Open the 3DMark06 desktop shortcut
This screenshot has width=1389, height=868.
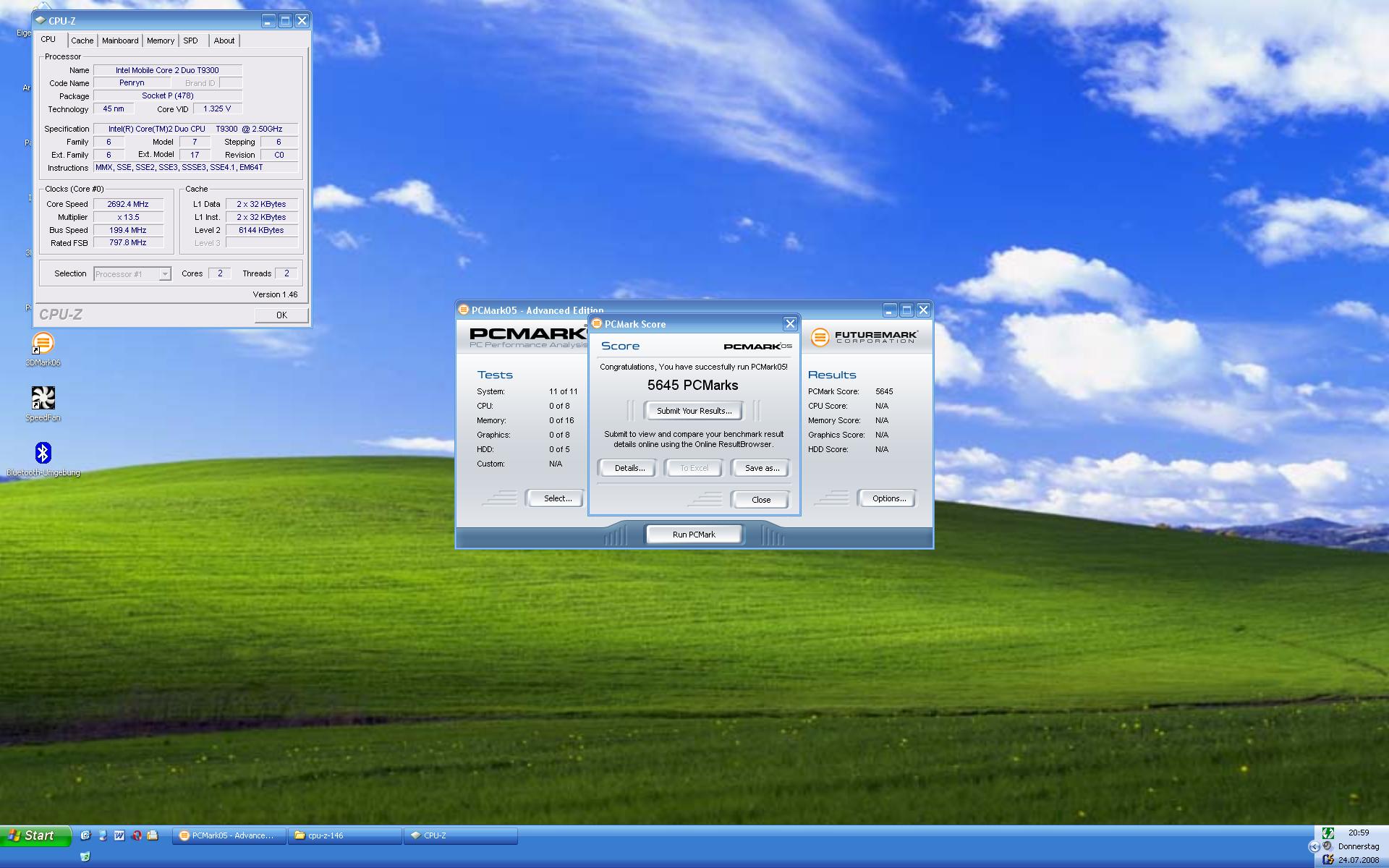43,344
